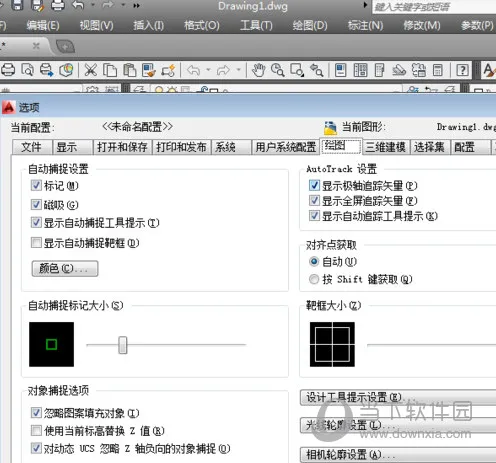This screenshot has height=463, width=496.
Task: Click the Zoom Previous icon
Action: tap(317, 70)
